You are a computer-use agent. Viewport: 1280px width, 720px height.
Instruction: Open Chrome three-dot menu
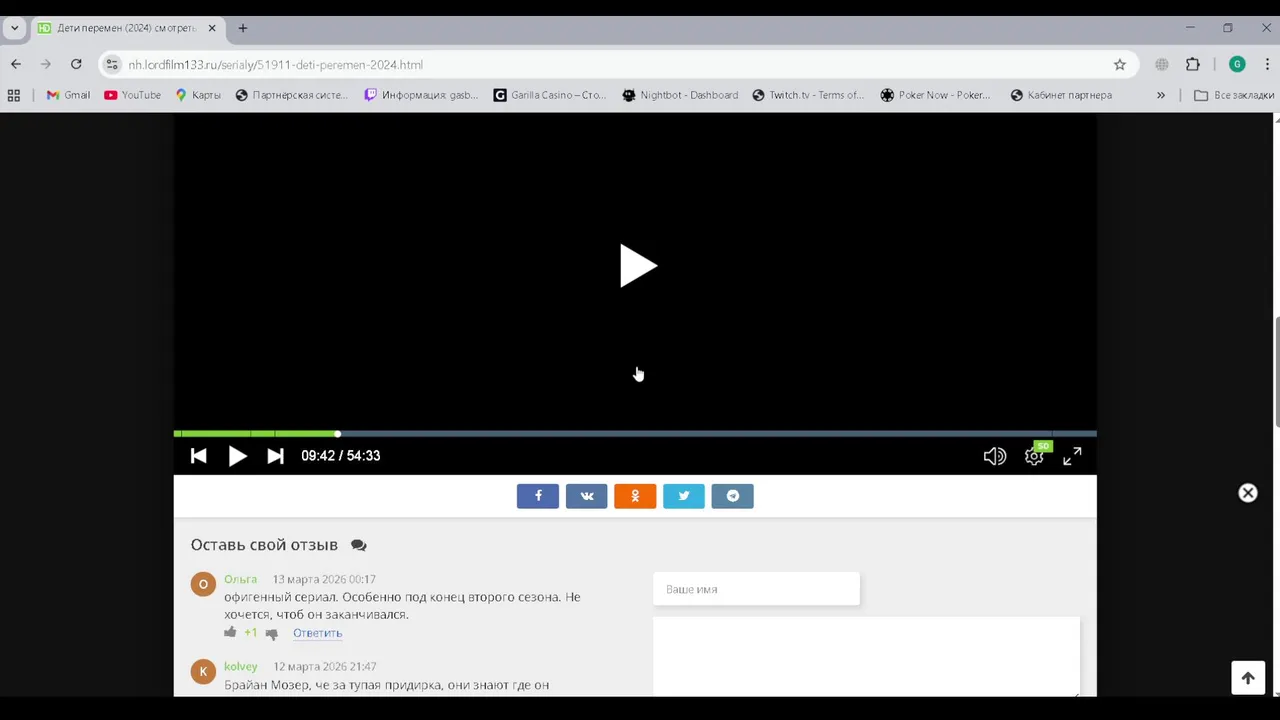(1267, 64)
